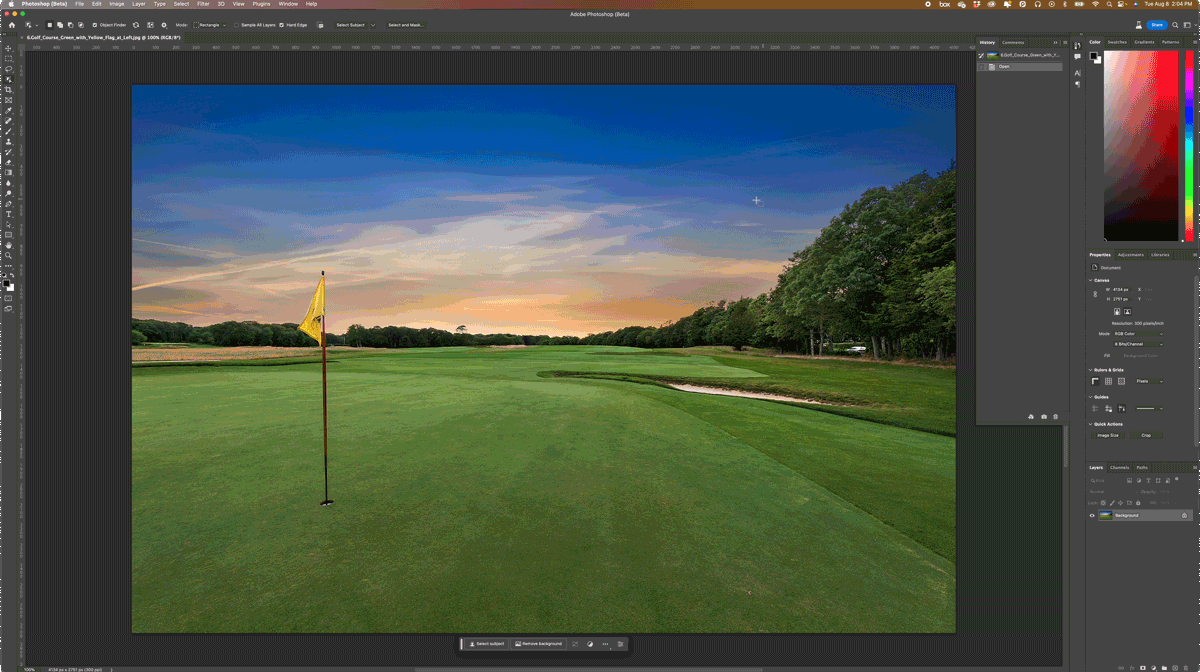Click the Select and Mask button

(x=405, y=24)
